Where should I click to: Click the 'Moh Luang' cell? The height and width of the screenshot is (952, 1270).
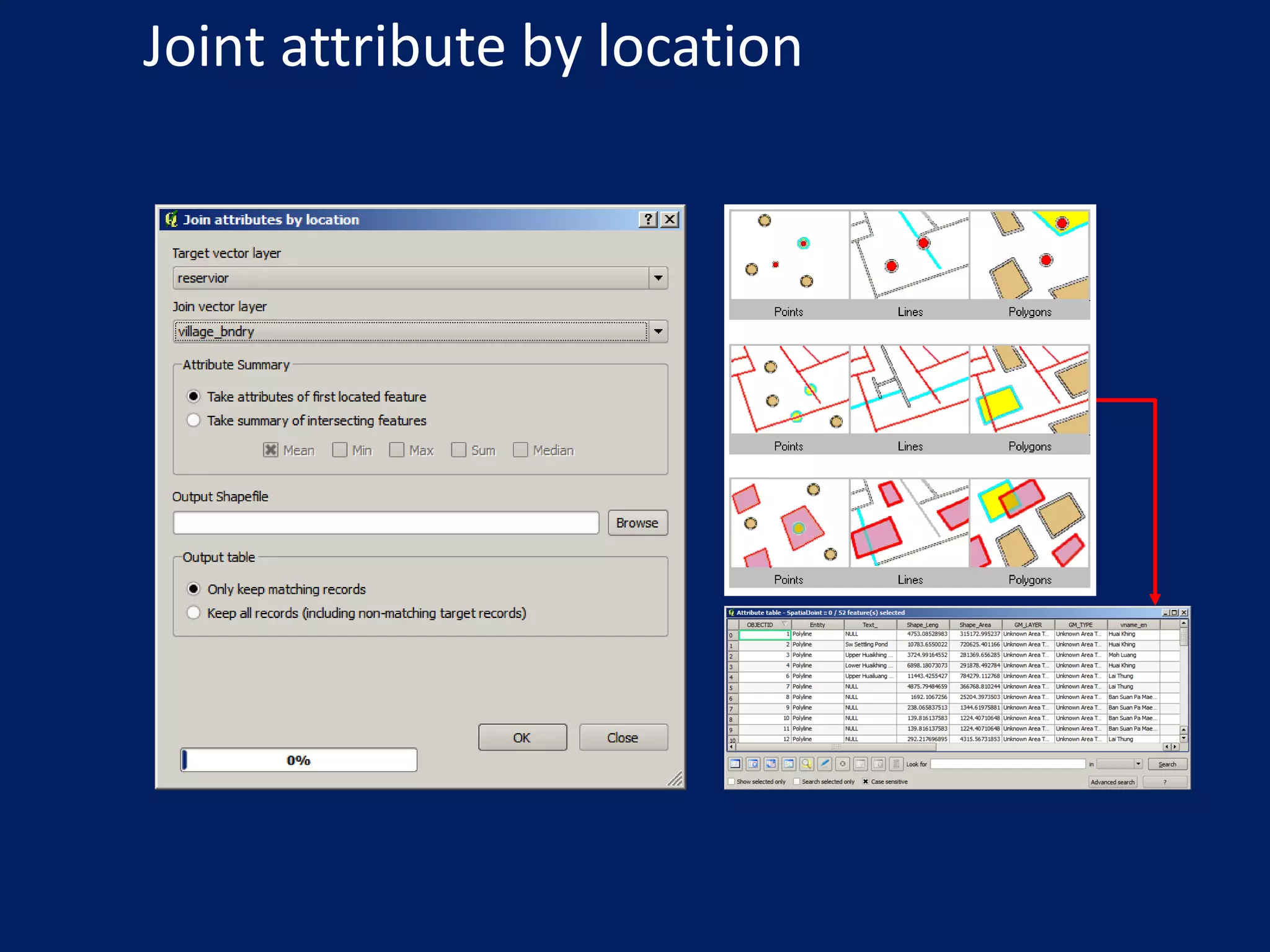click(x=1134, y=655)
